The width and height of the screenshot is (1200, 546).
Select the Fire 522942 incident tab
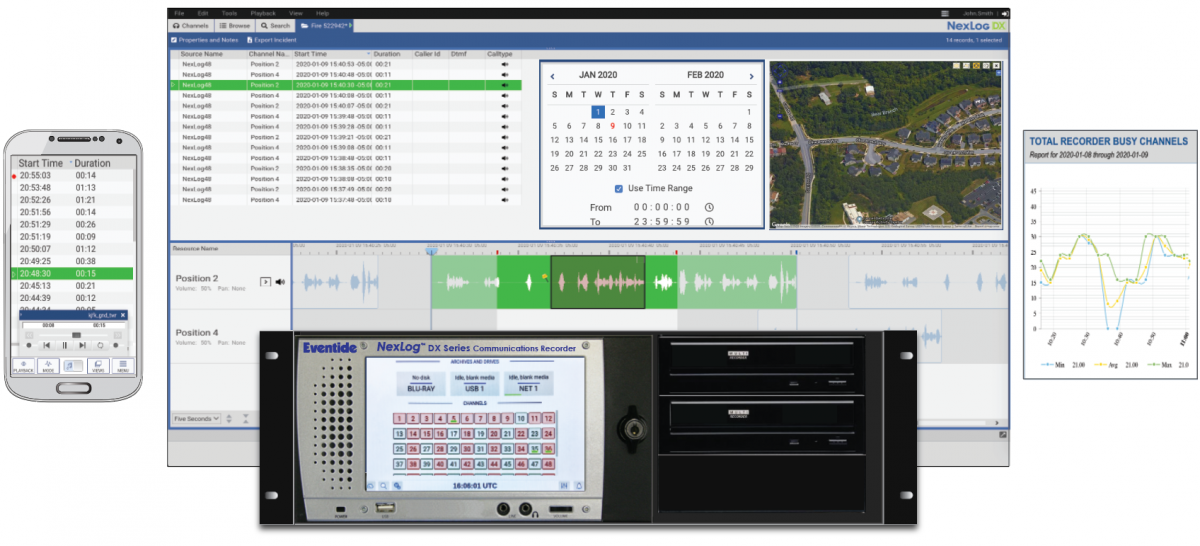(324, 25)
